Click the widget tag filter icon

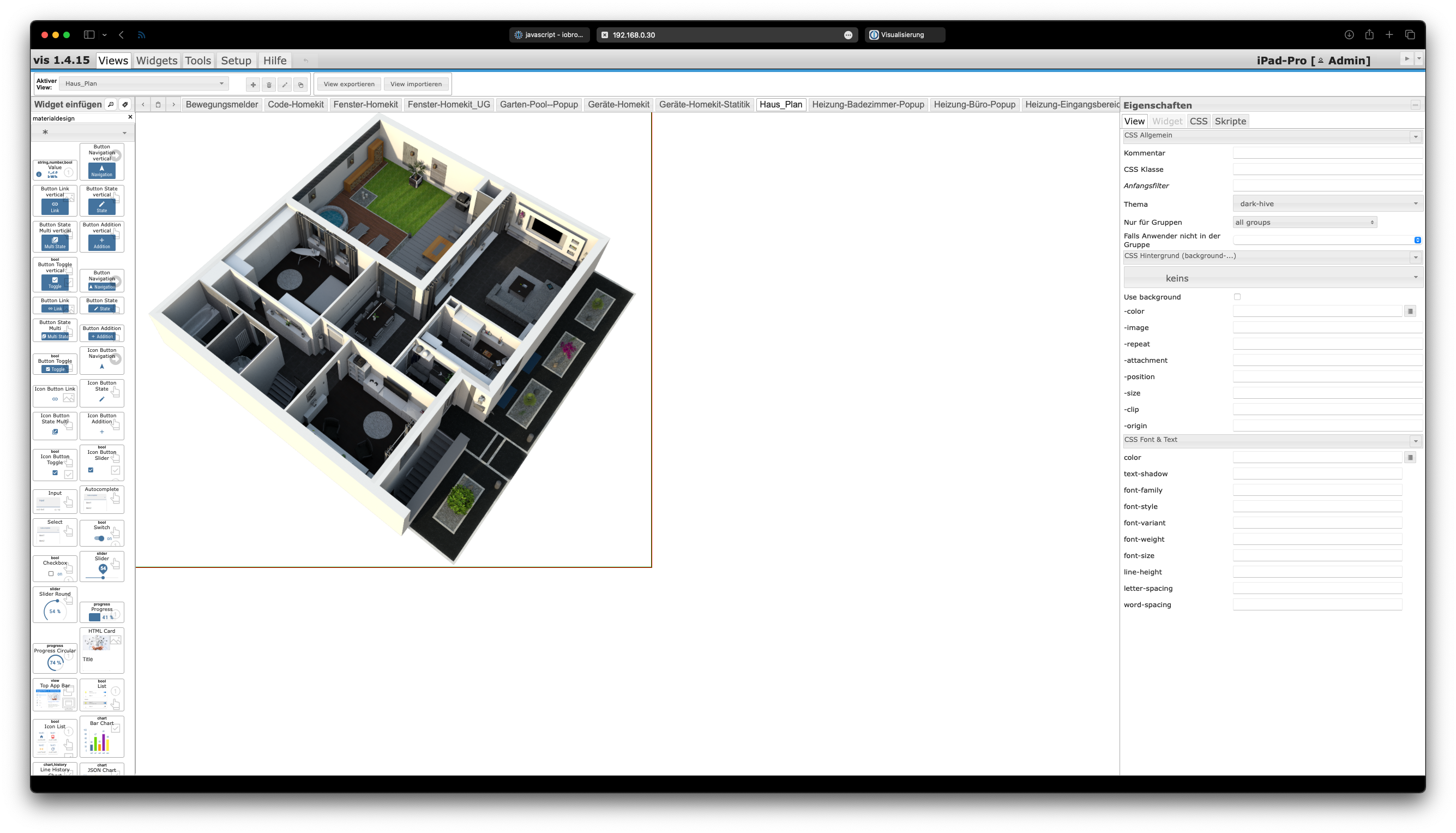click(125, 105)
